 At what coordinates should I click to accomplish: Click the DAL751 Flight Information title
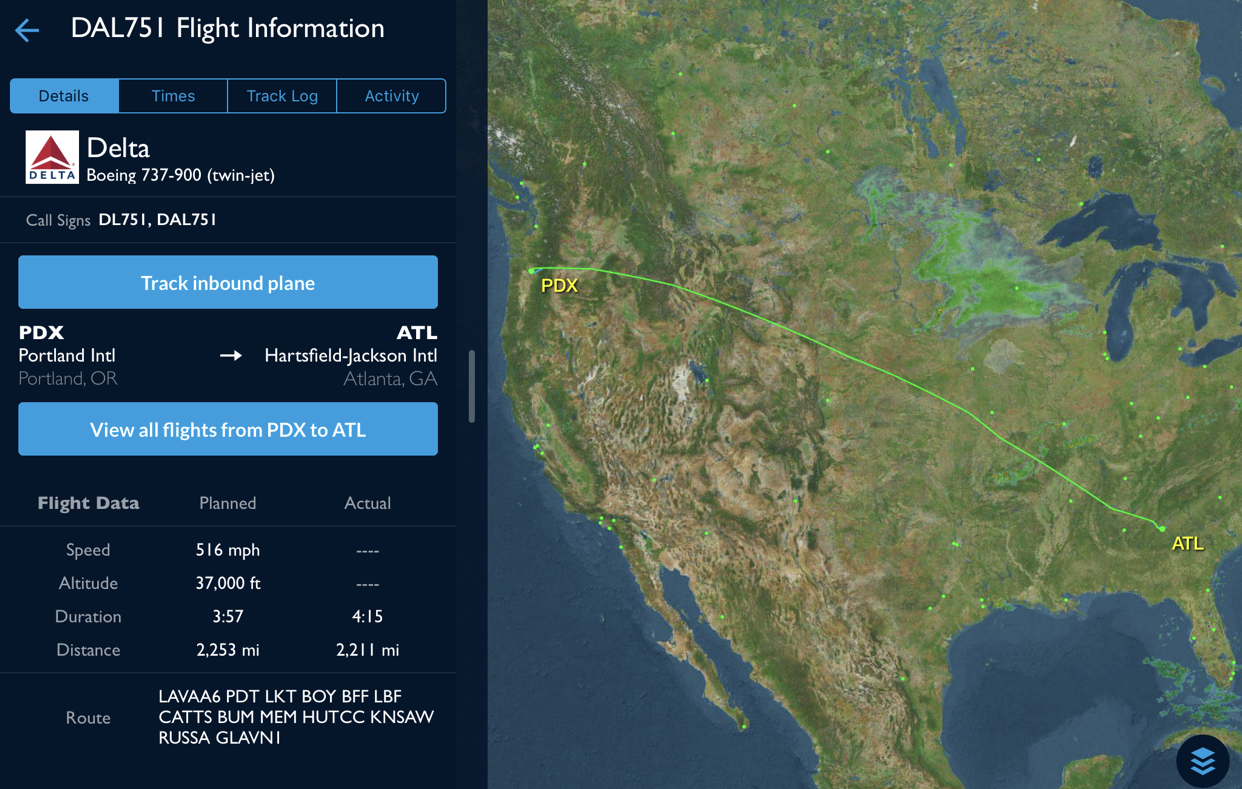point(227,28)
